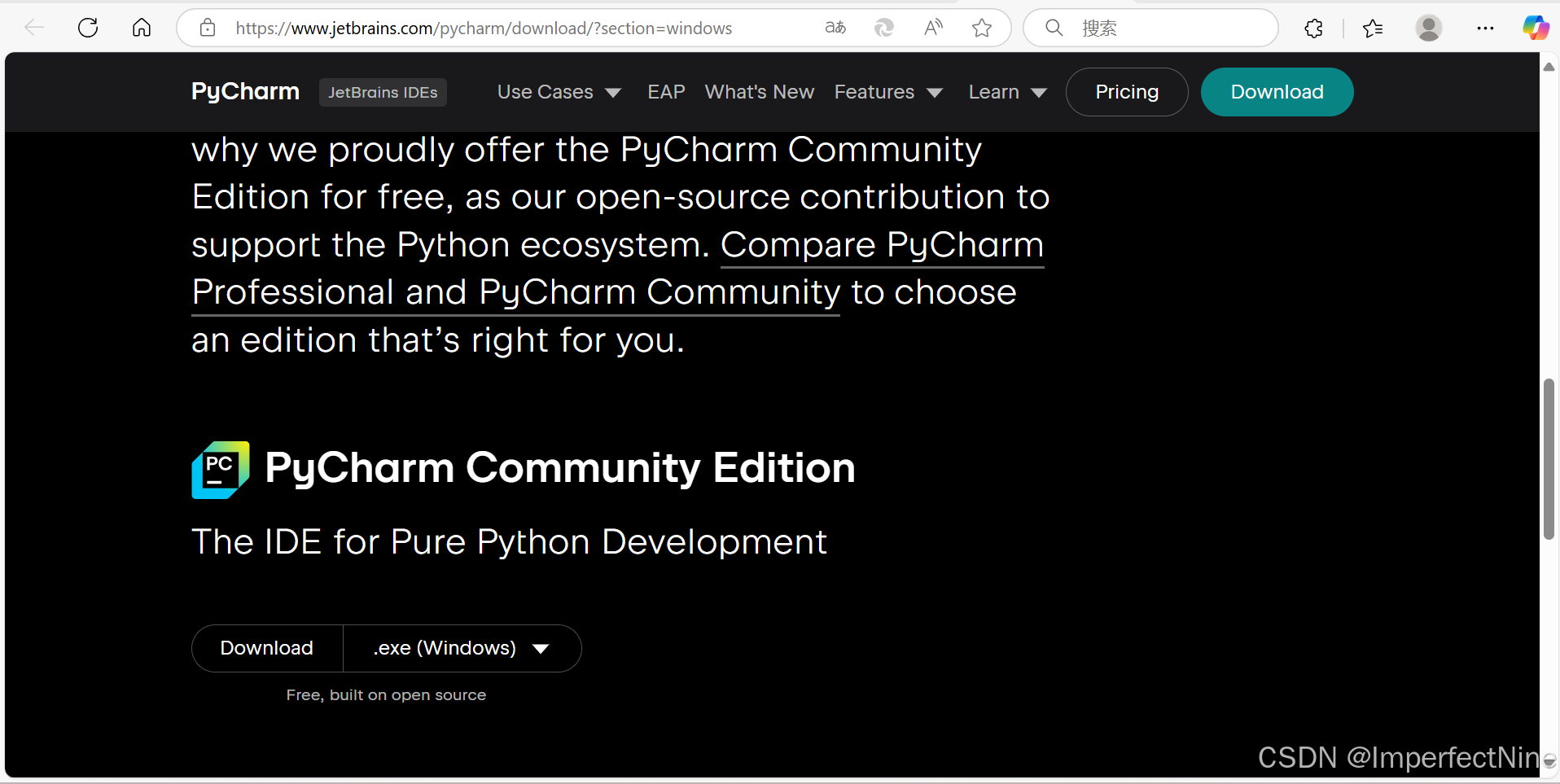The image size is (1560, 784).
Task: Open the EAP nav item
Action: 666,92
